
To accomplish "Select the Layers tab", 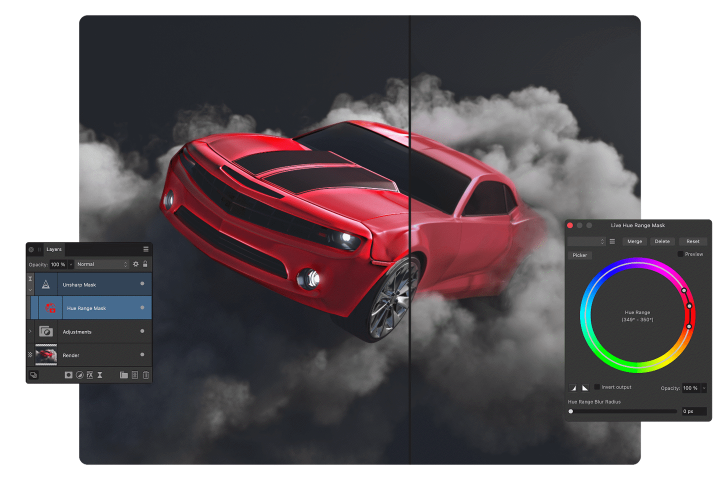I will point(54,249).
